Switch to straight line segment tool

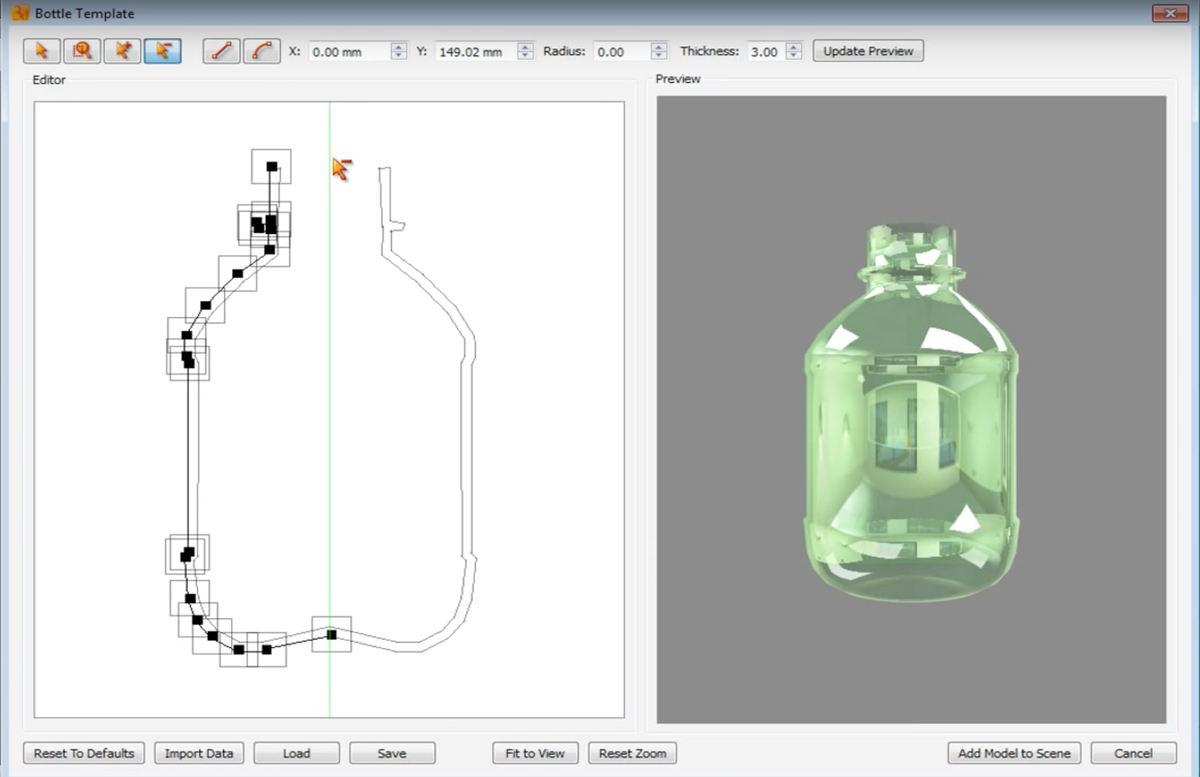221,51
